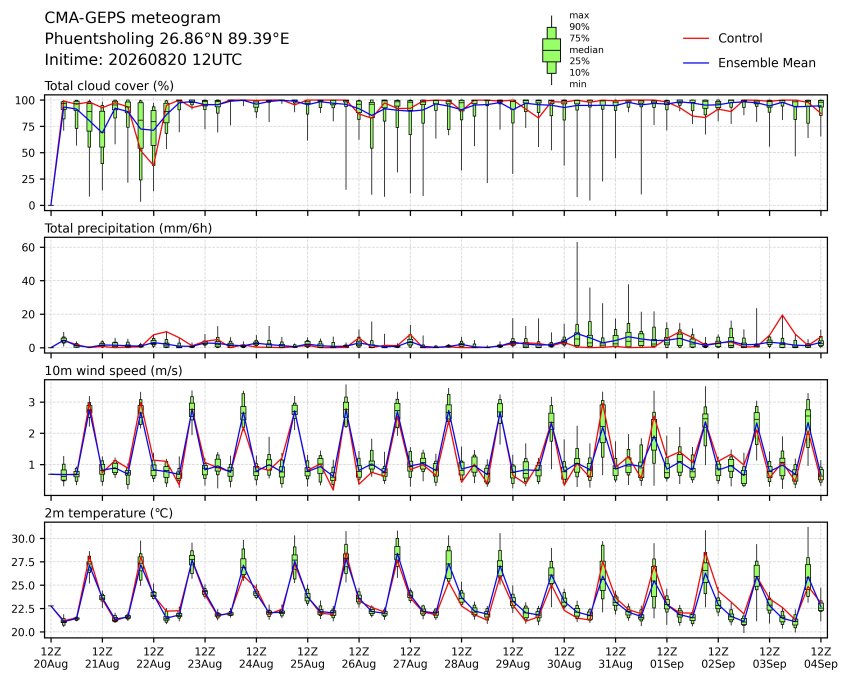Image resolution: width=849 pixels, height=681 pixels.
Task: Click the 2m temperature panel title
Action: [x=108, y=513]
